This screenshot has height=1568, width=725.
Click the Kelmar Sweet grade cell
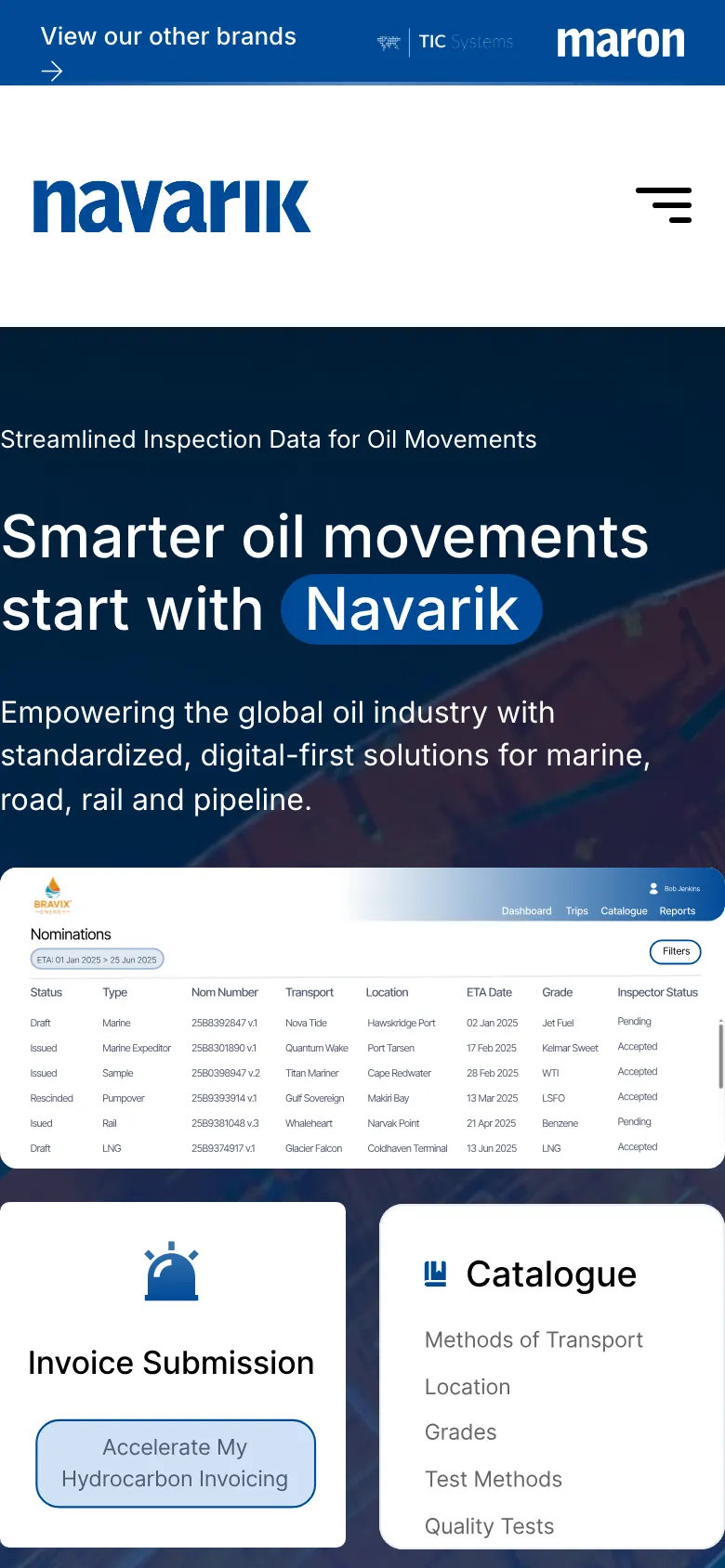[570, 1048]
